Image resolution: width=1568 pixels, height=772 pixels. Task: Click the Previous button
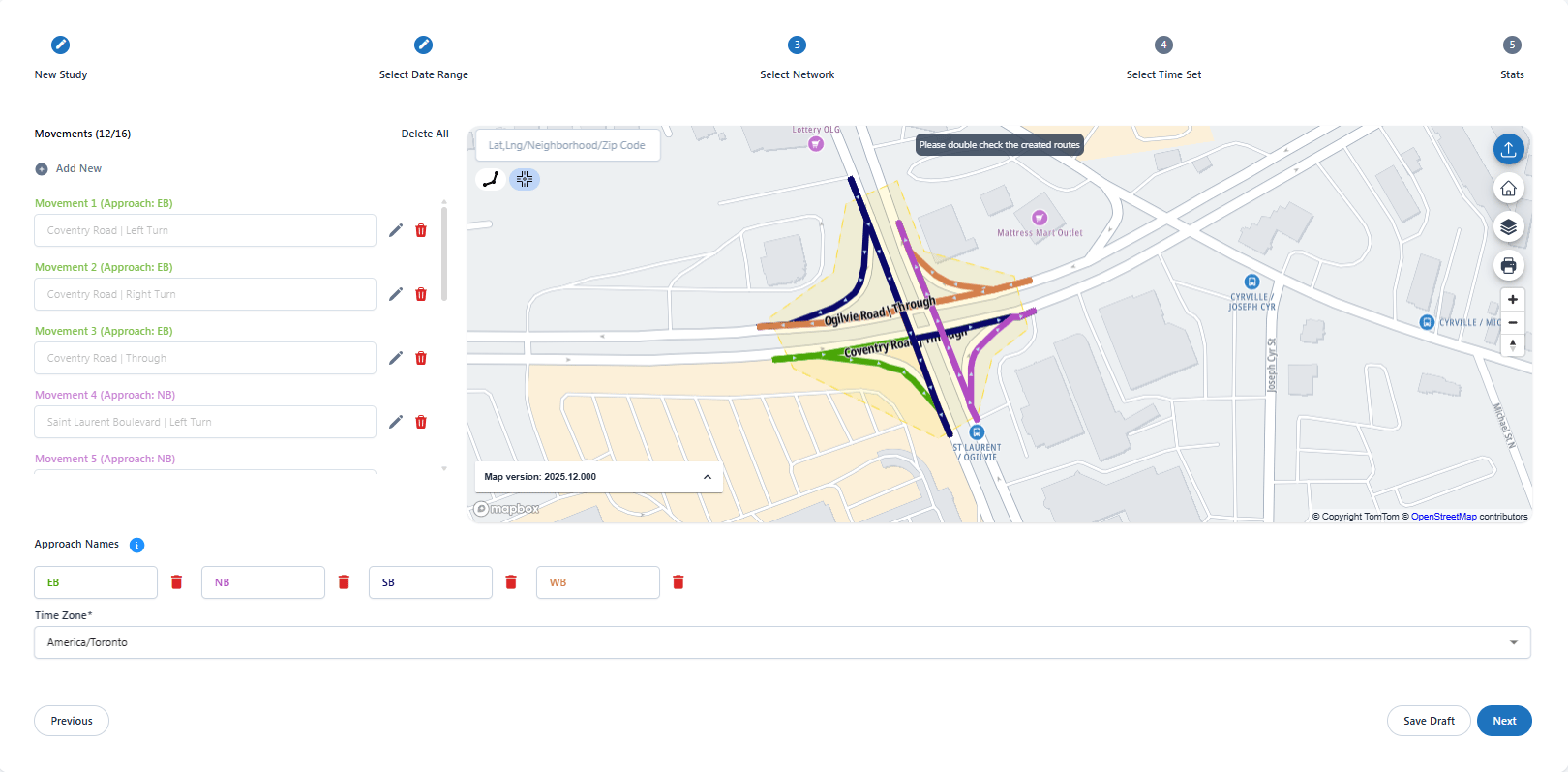click(72, 721)
